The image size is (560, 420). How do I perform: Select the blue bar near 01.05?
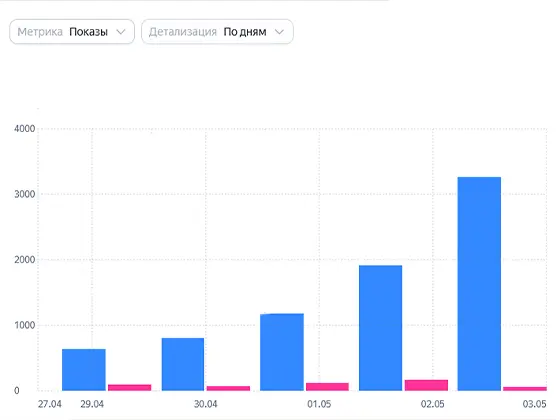click(282, 352)
